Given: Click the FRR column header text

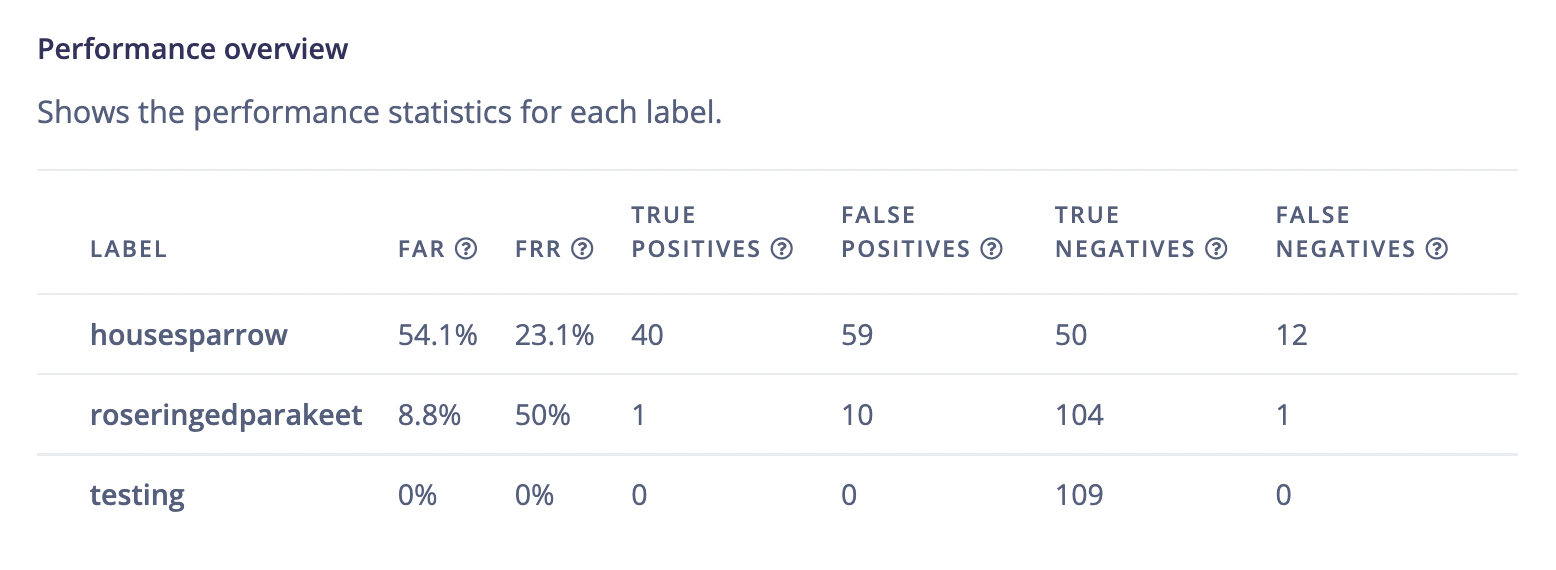Looking at the screenshot, I should point(538,249).
